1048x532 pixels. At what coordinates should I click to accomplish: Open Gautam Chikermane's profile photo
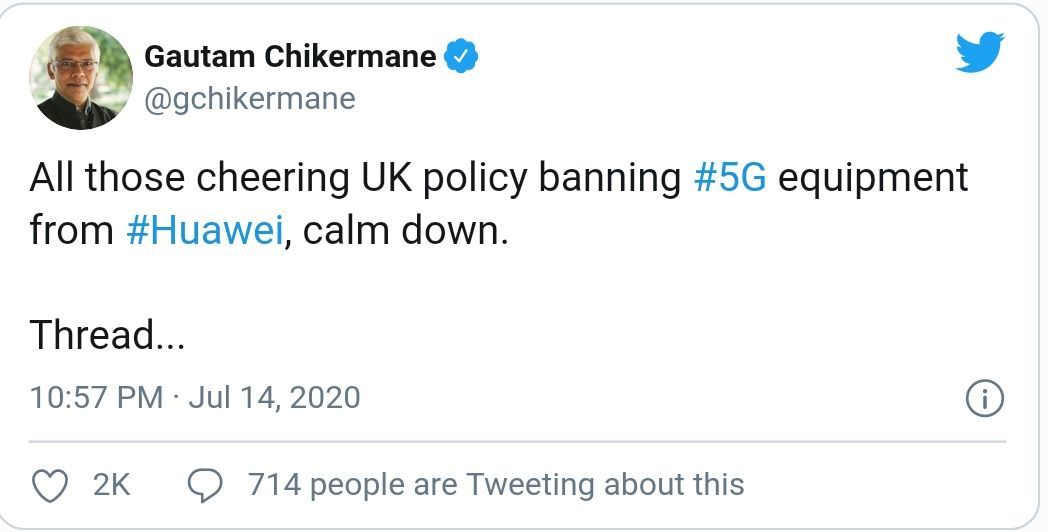click(81, 78)
